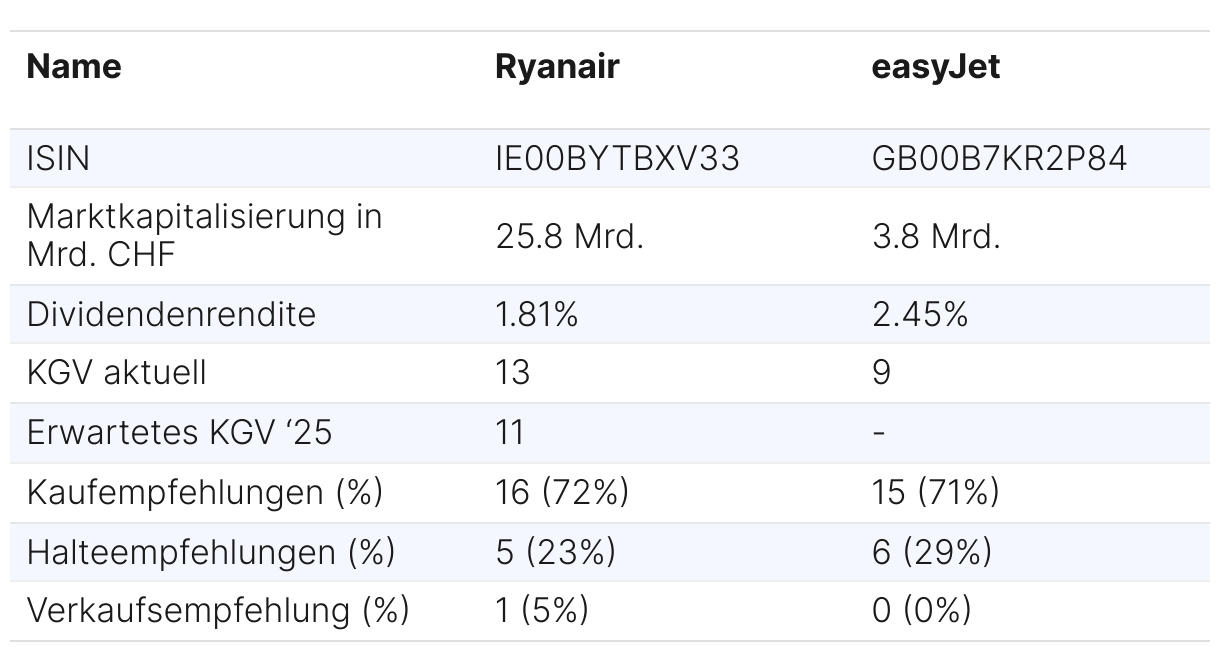1220x652 pixels.
Task: Select the 1.81% dividend yield cell
Action: 537,314
